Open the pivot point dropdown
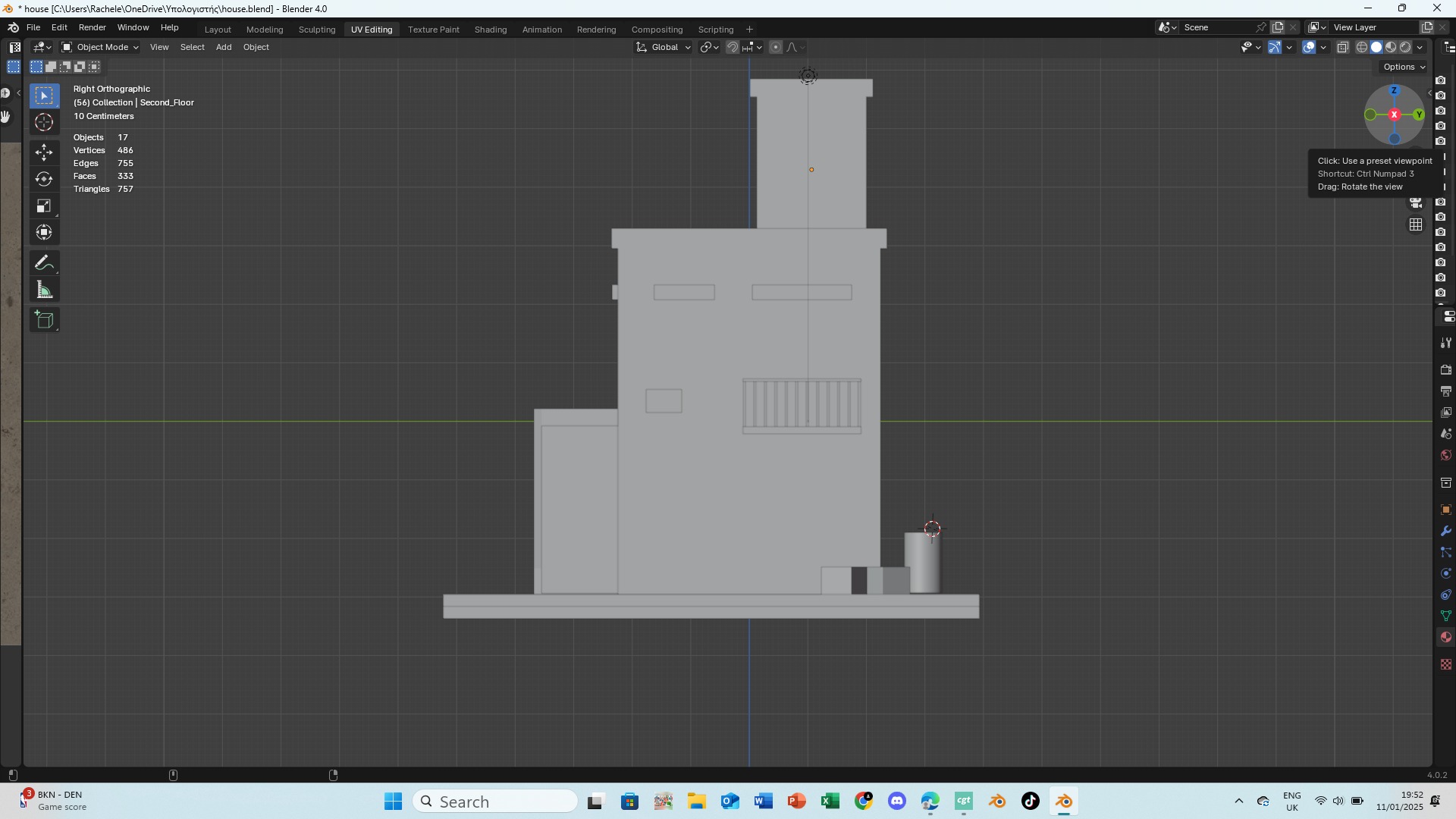 pyautogui.click(x=710, y=47)
